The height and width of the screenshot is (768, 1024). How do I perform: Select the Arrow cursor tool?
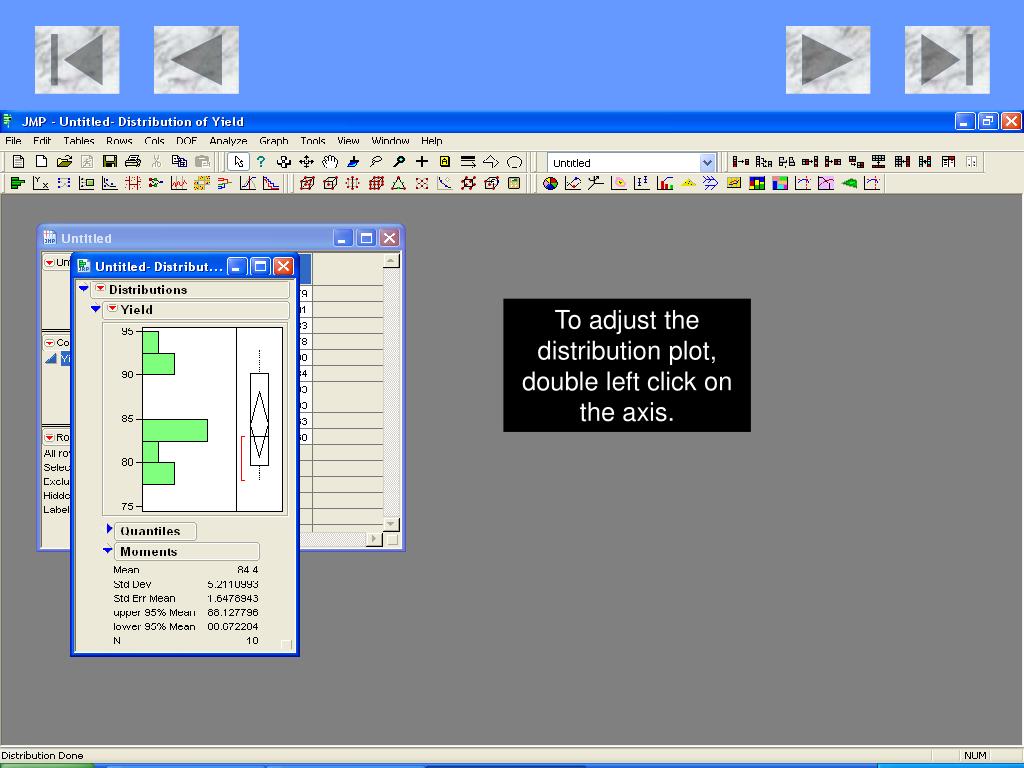(x=238, y=161)
